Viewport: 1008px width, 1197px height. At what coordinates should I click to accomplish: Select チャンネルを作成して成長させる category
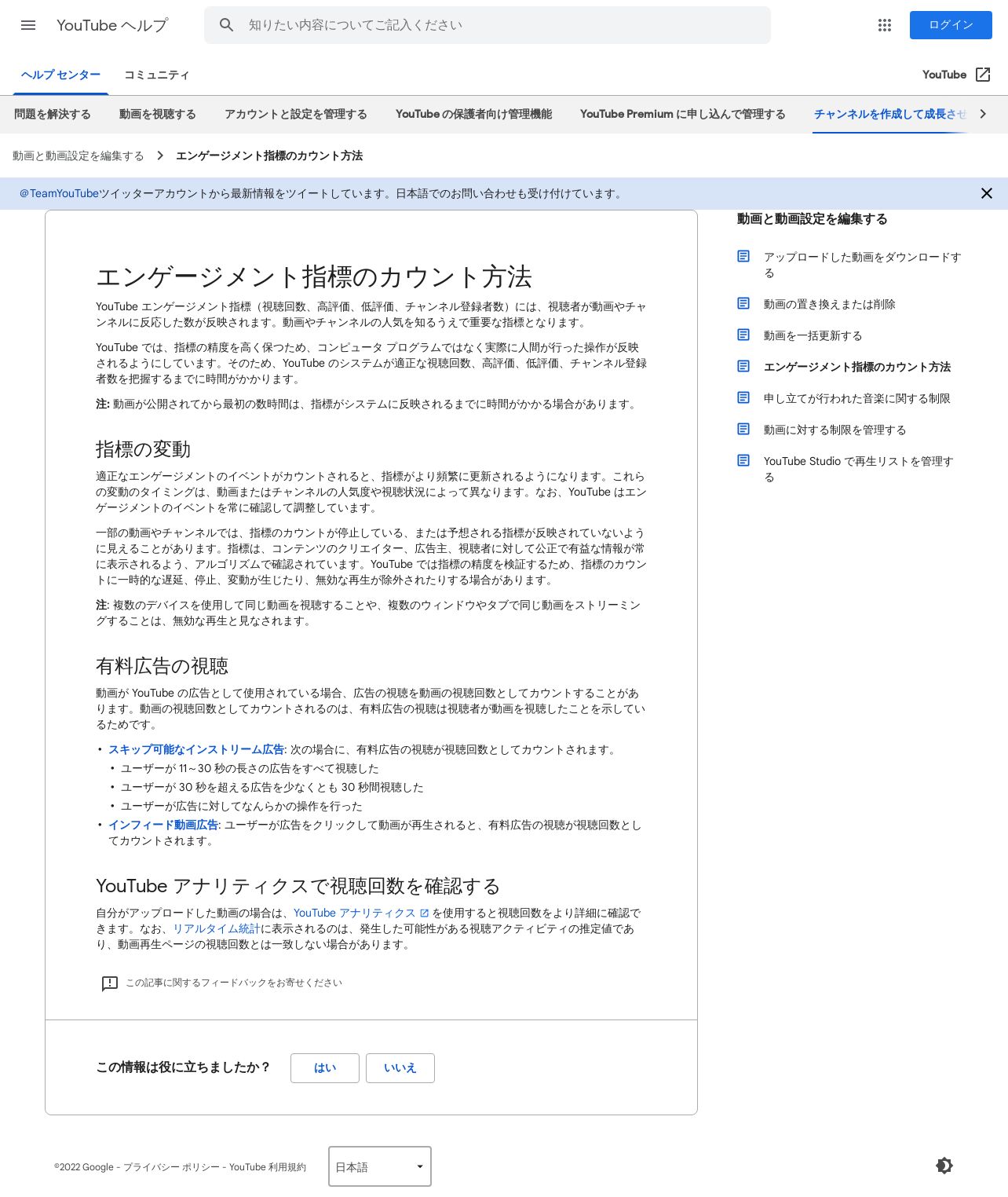point(889,115)
